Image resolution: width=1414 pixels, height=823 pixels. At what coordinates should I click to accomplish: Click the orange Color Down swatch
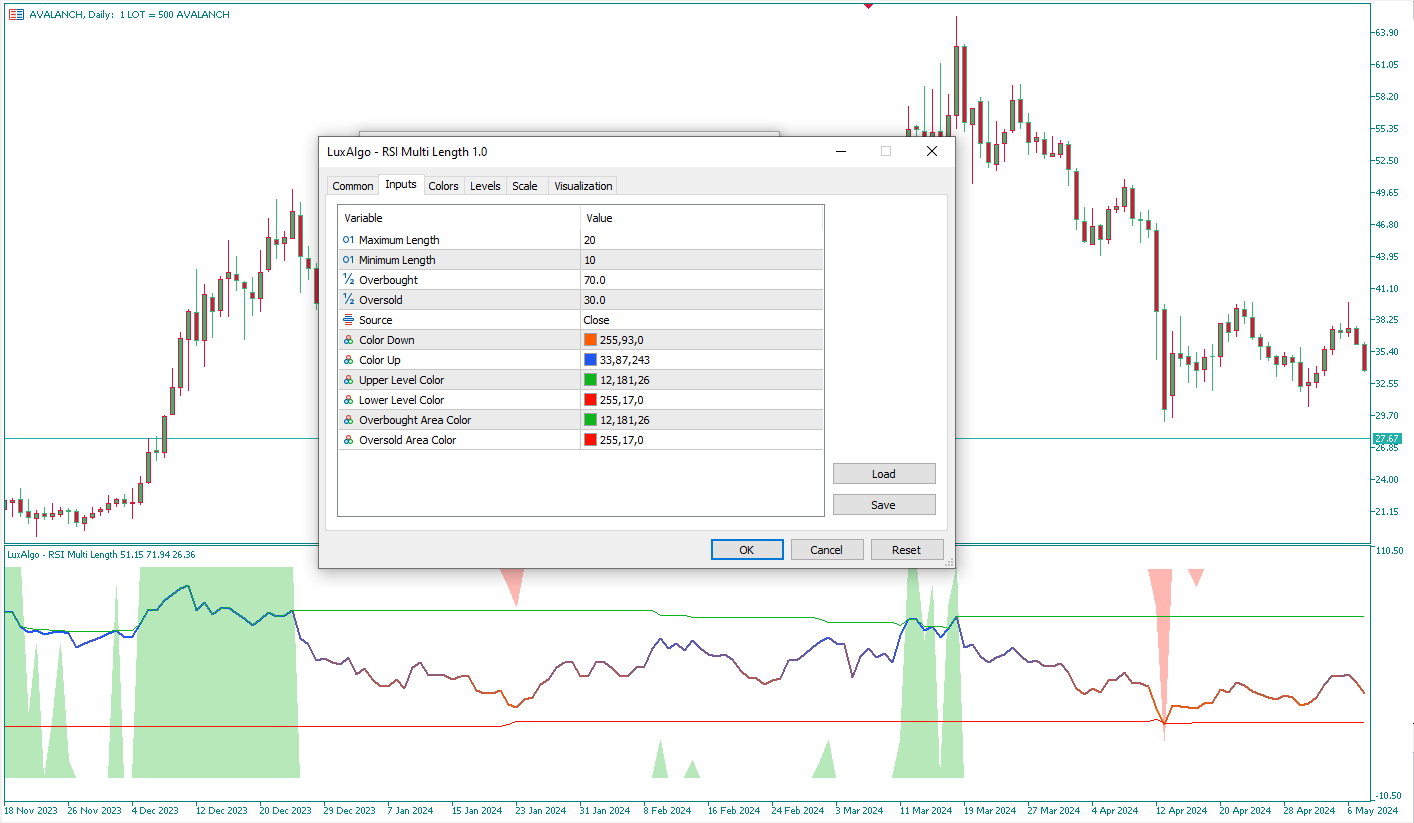click(590, 340)
